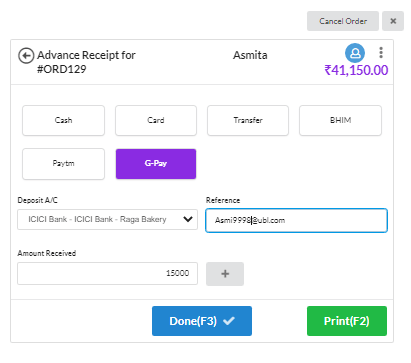Go back with the circled arrow icon
Image resolution: width=411 pixels, height=363 pixels.
click(26, 56)
